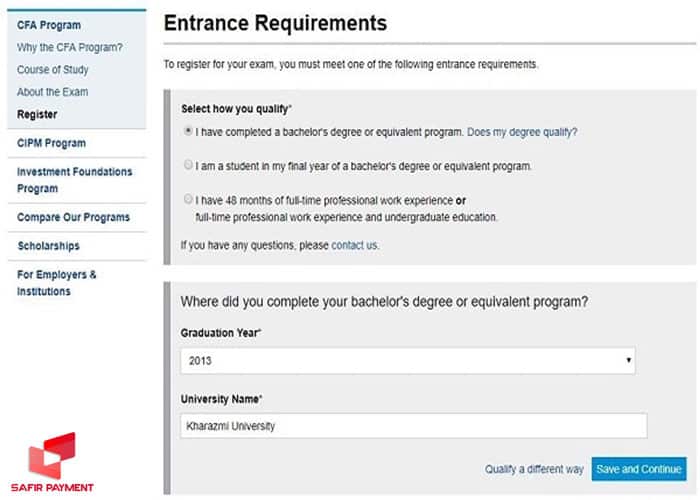Open the Graduation Year dropdown
The image size is (700, 500).
point(408,360)
